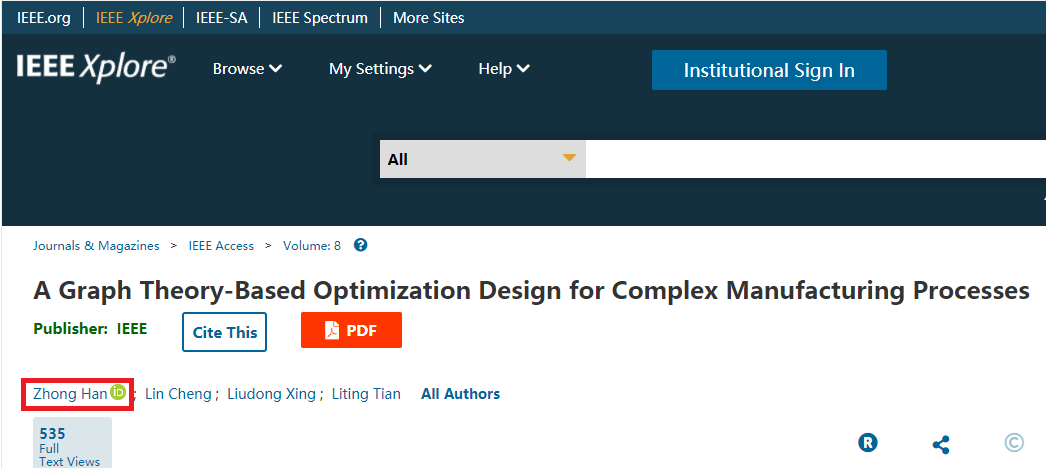Open the Volume: 8 breadcrumb link

[x=312, y=245]
